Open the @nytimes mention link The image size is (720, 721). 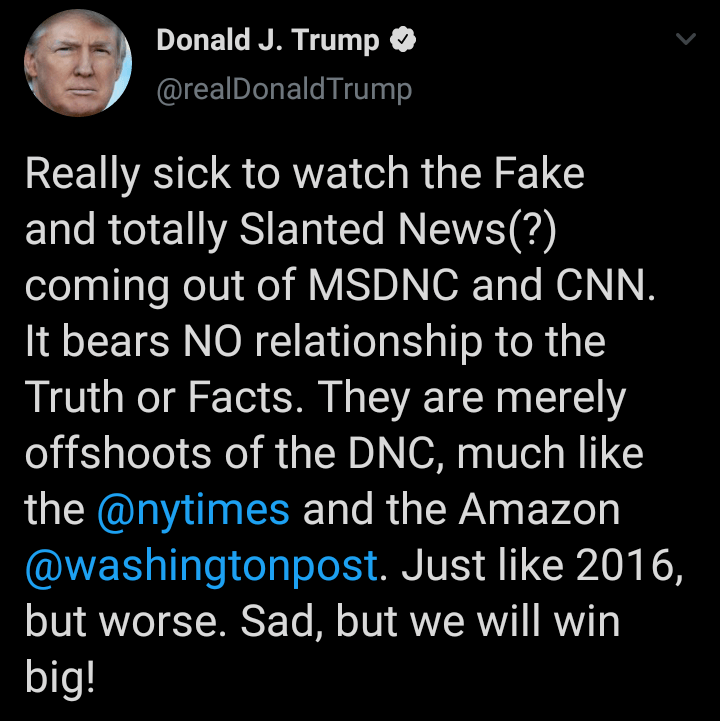[195, 510]
